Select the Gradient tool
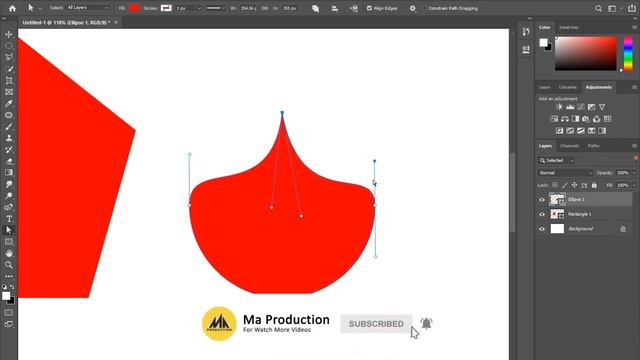 9,172
